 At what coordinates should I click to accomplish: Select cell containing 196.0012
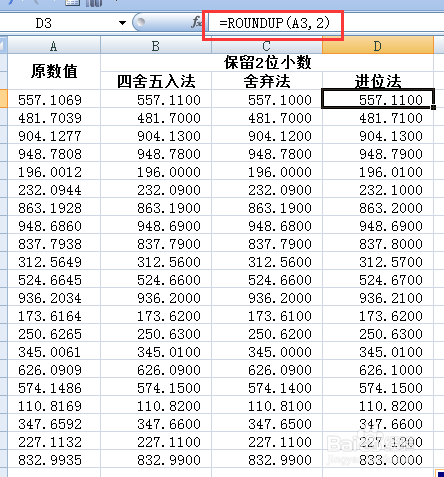point(54,172)
